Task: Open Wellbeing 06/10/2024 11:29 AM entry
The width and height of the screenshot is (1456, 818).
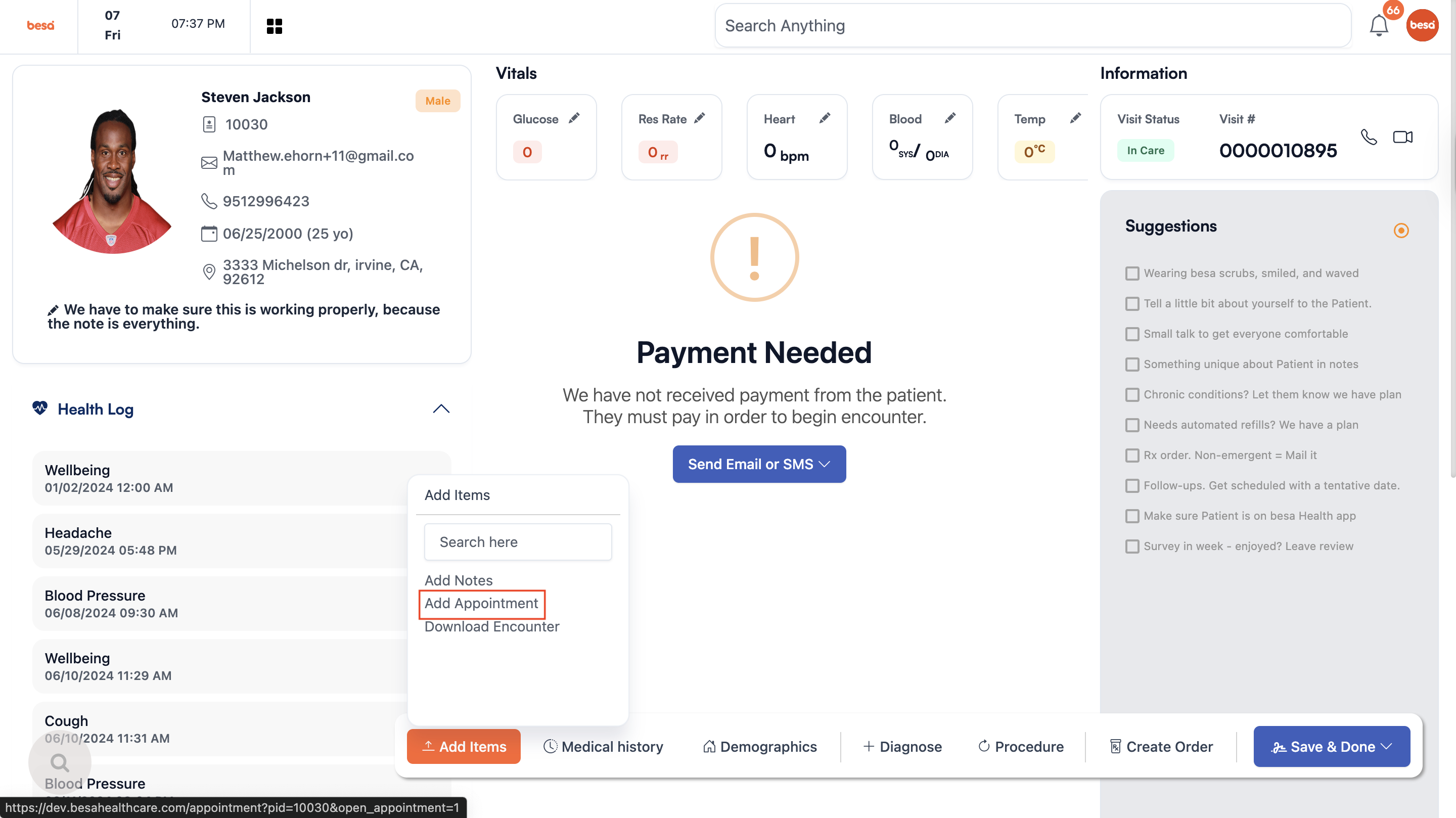Action: (x=241, y=666)
